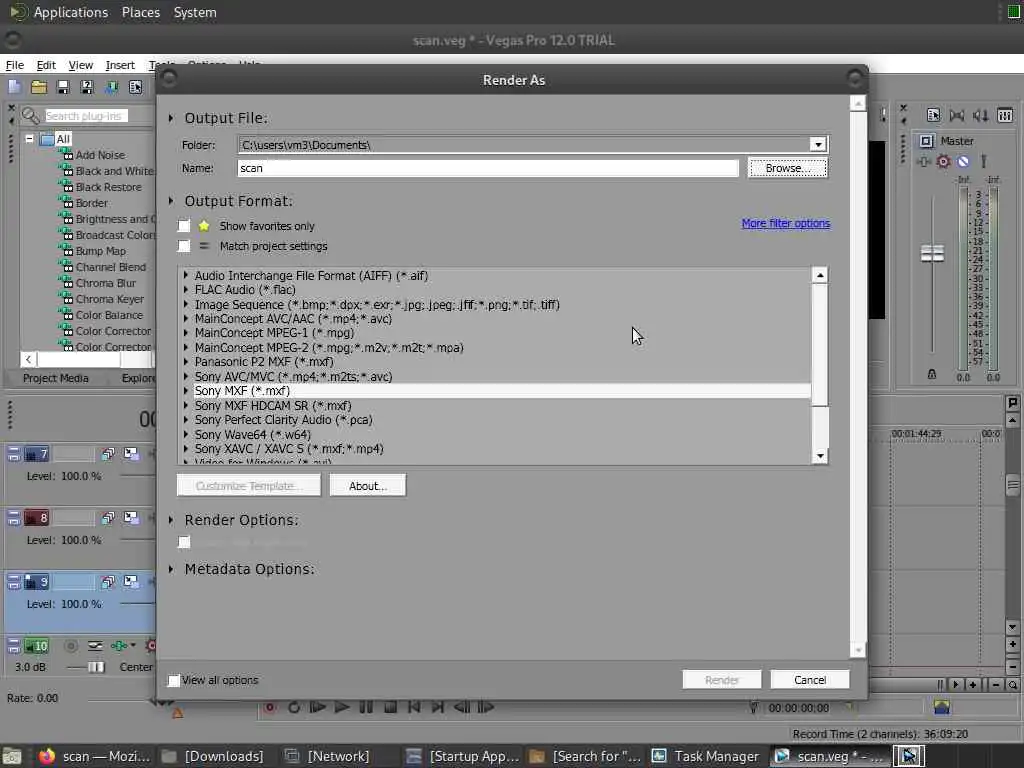This screenshot has width=1024, height=768.
Task: Click the About... button
Action: (x=368, y=486)
